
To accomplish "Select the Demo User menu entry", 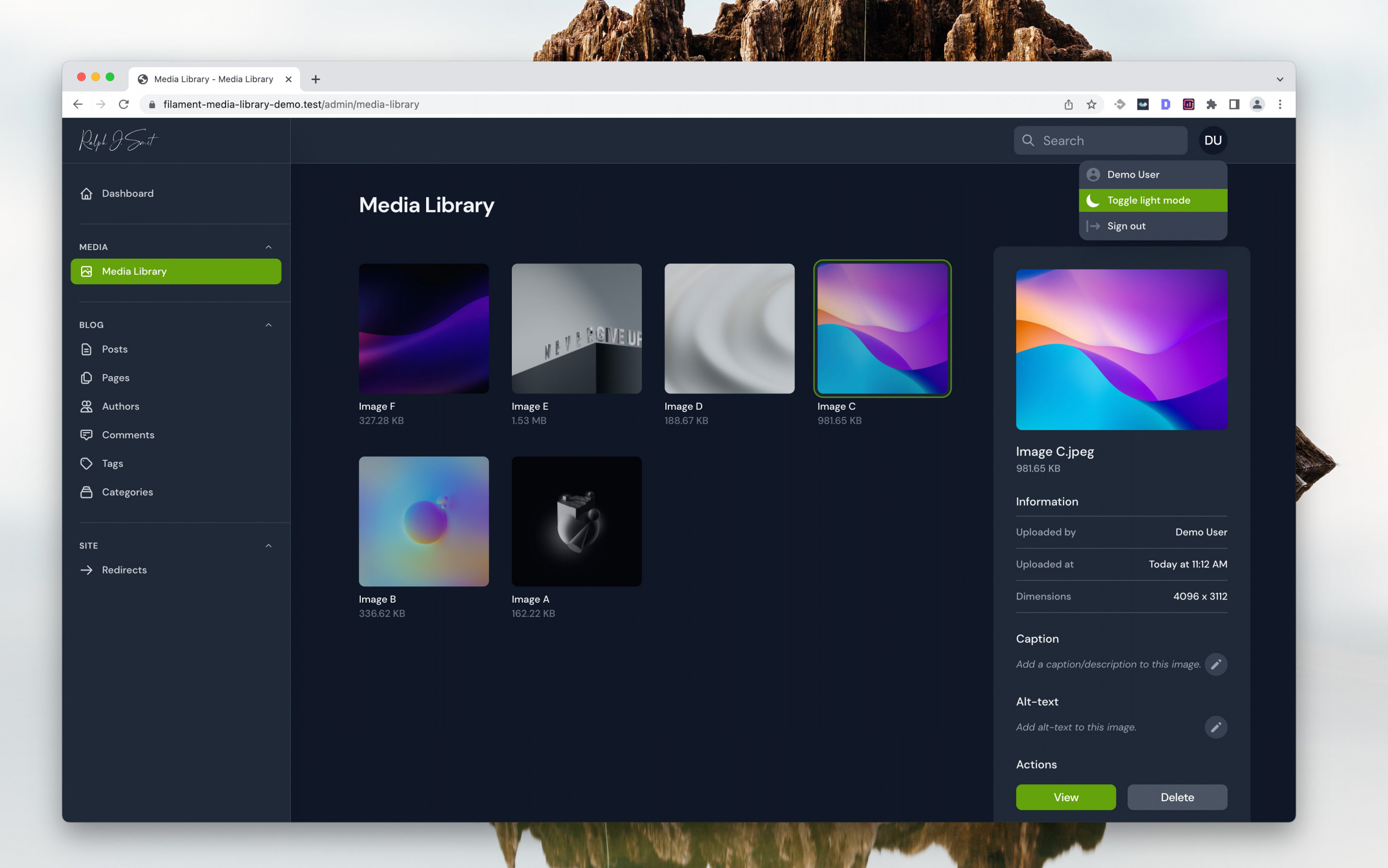I will [x=1153, y=175].
